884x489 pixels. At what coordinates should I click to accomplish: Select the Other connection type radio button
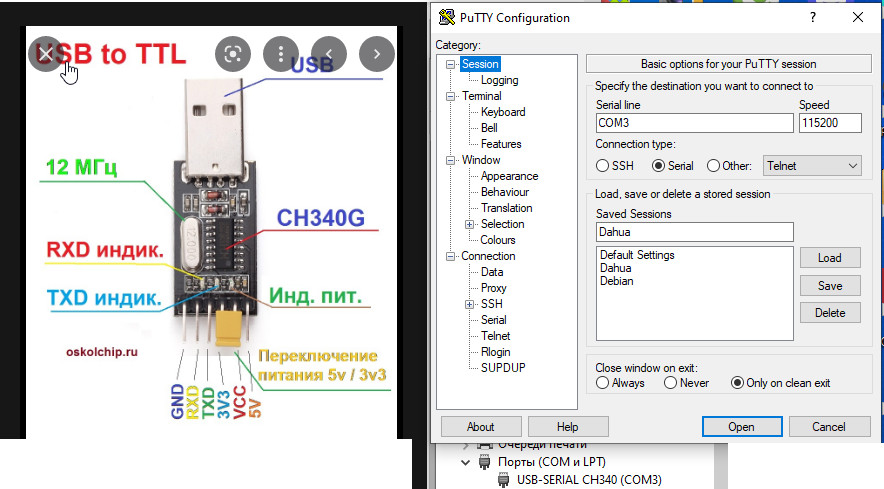713,166
